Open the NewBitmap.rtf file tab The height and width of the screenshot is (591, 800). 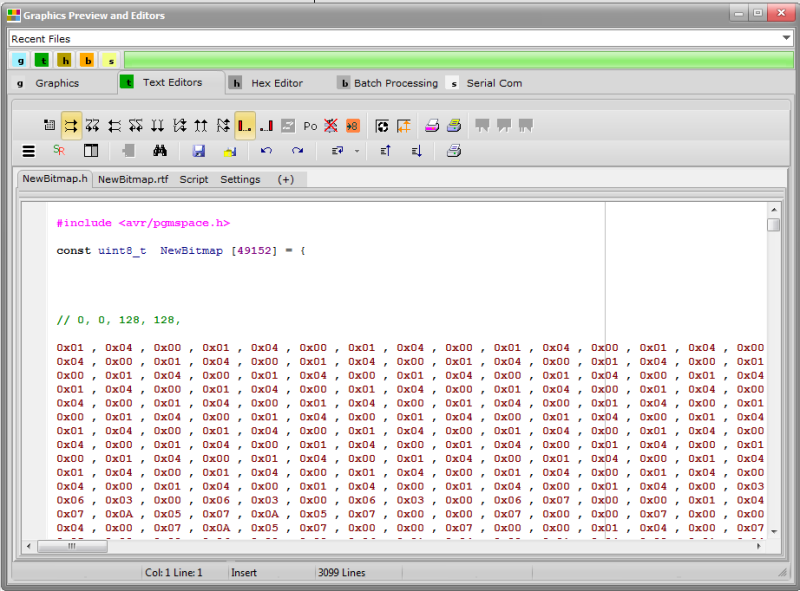coord(133,179)
